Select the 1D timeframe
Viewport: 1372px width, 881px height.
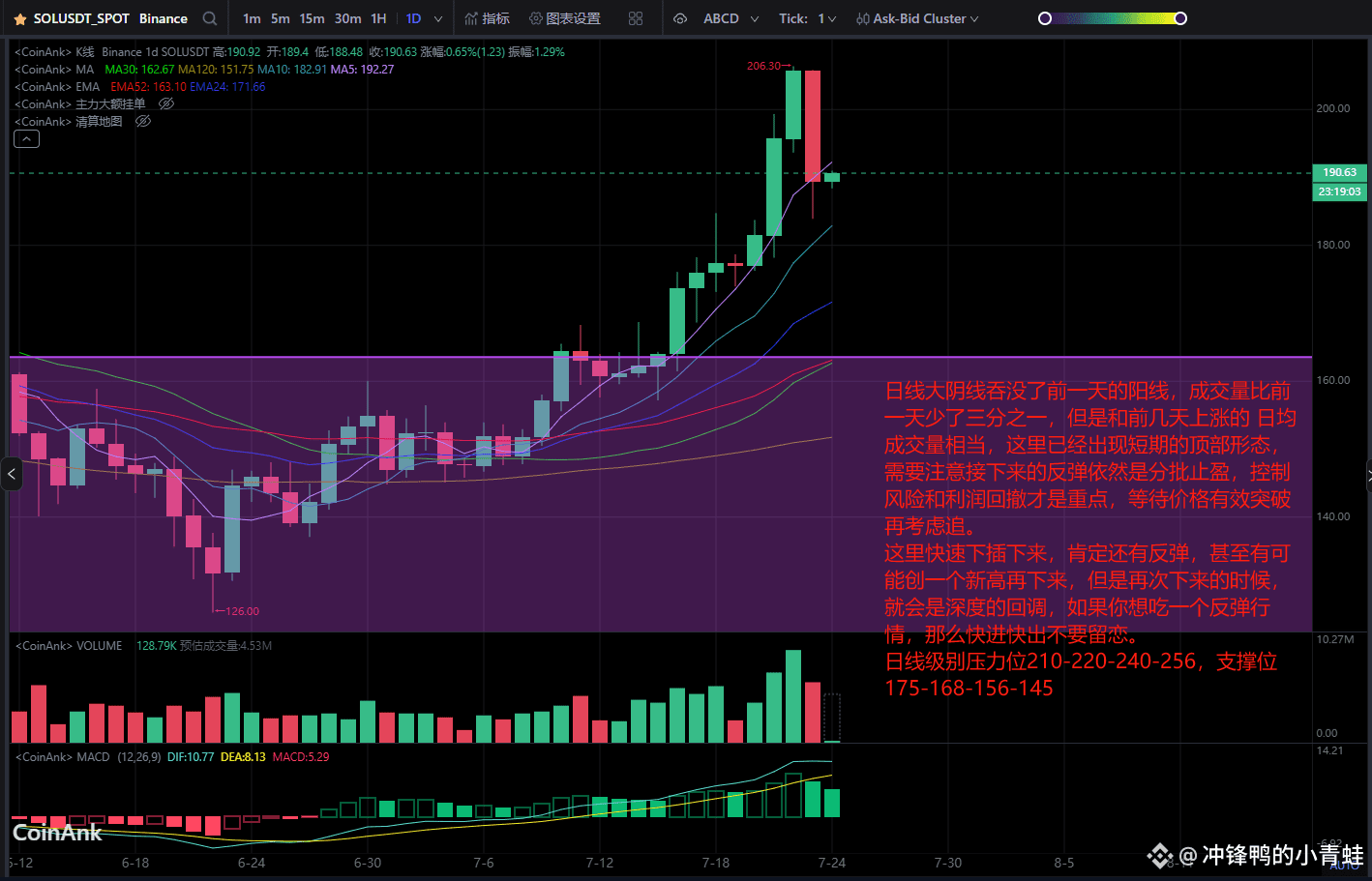(x=413, y=18)
